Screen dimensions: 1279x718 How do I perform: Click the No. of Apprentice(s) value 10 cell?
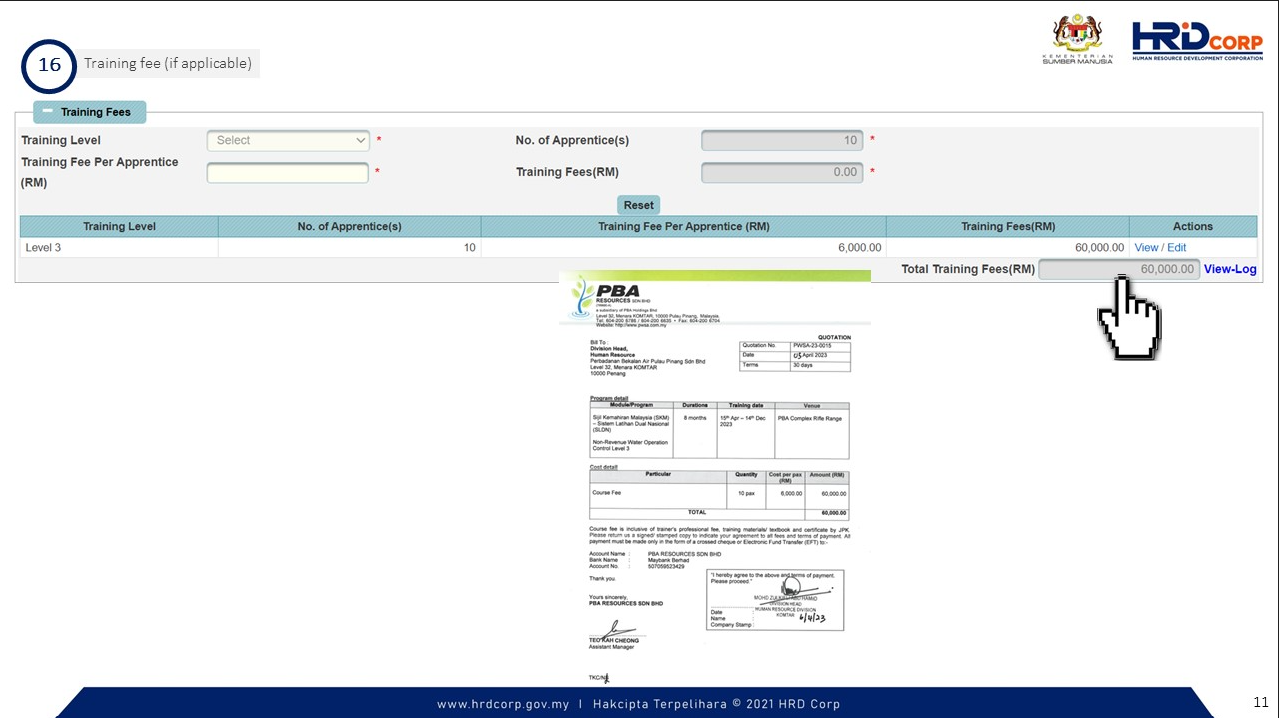tap(349, 247)
